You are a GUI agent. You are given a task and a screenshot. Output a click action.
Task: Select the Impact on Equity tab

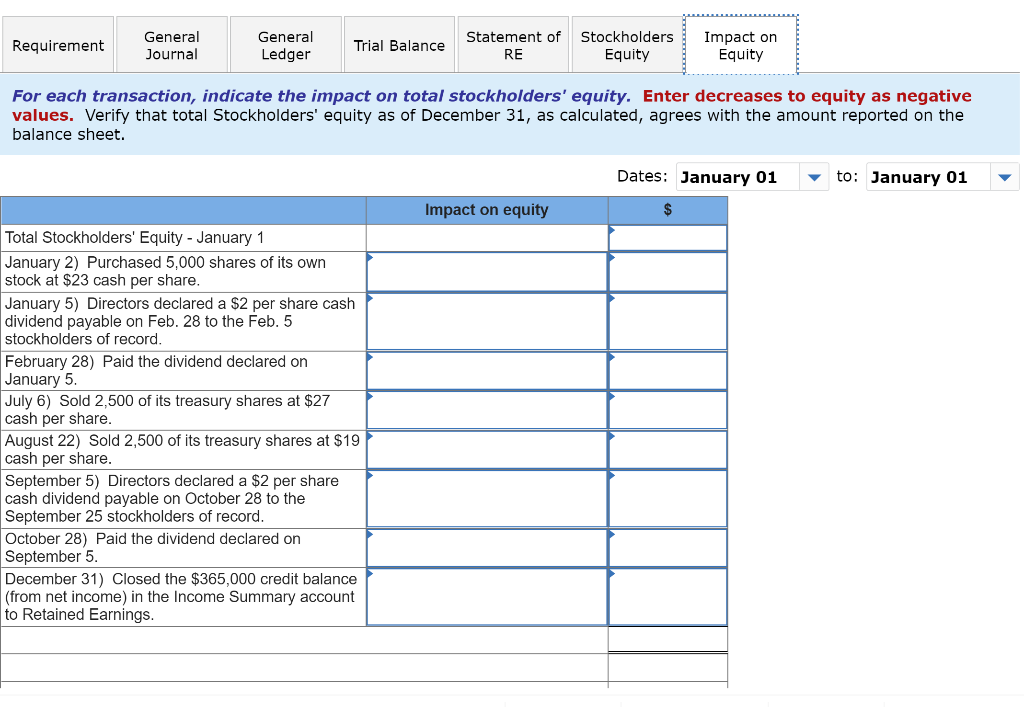tap(741, 45)
